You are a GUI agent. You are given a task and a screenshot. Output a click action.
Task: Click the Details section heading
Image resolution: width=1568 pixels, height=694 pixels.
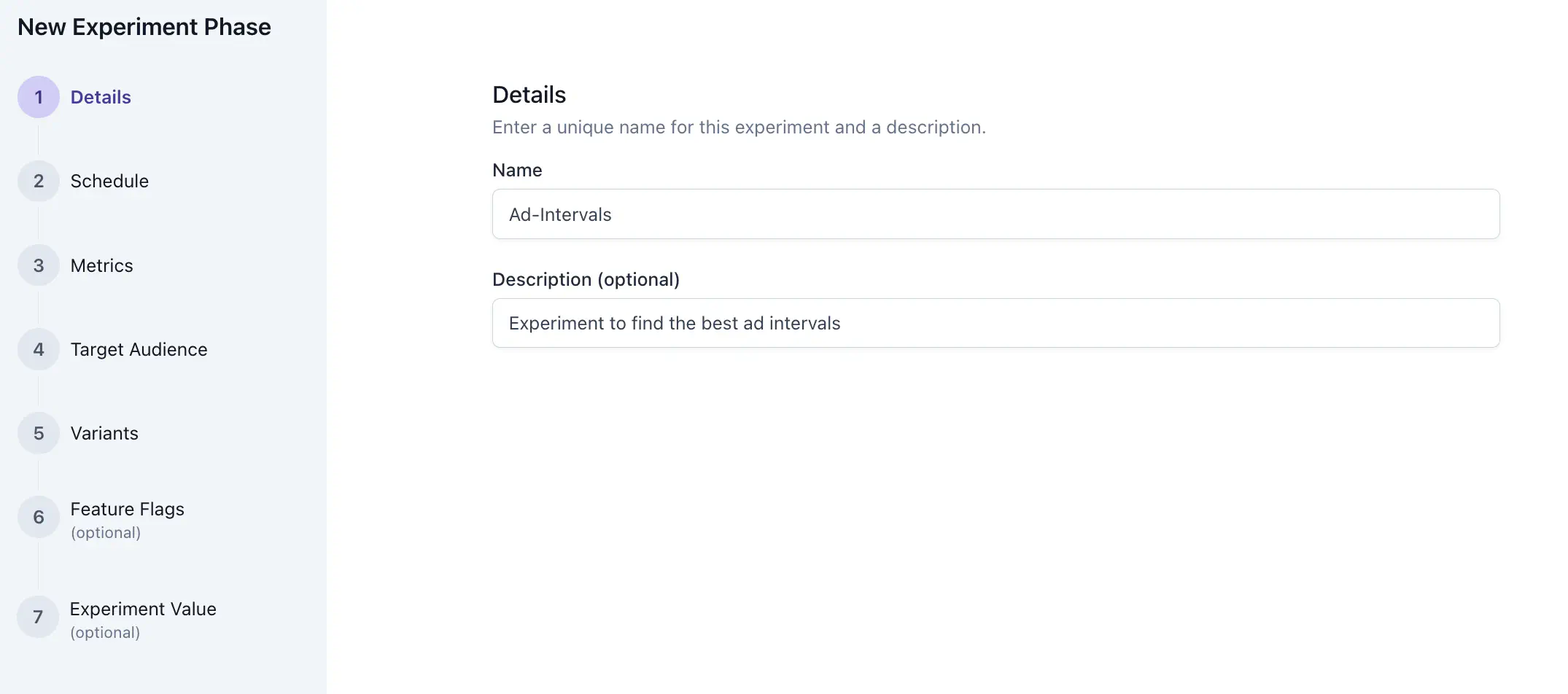(529, 95)
